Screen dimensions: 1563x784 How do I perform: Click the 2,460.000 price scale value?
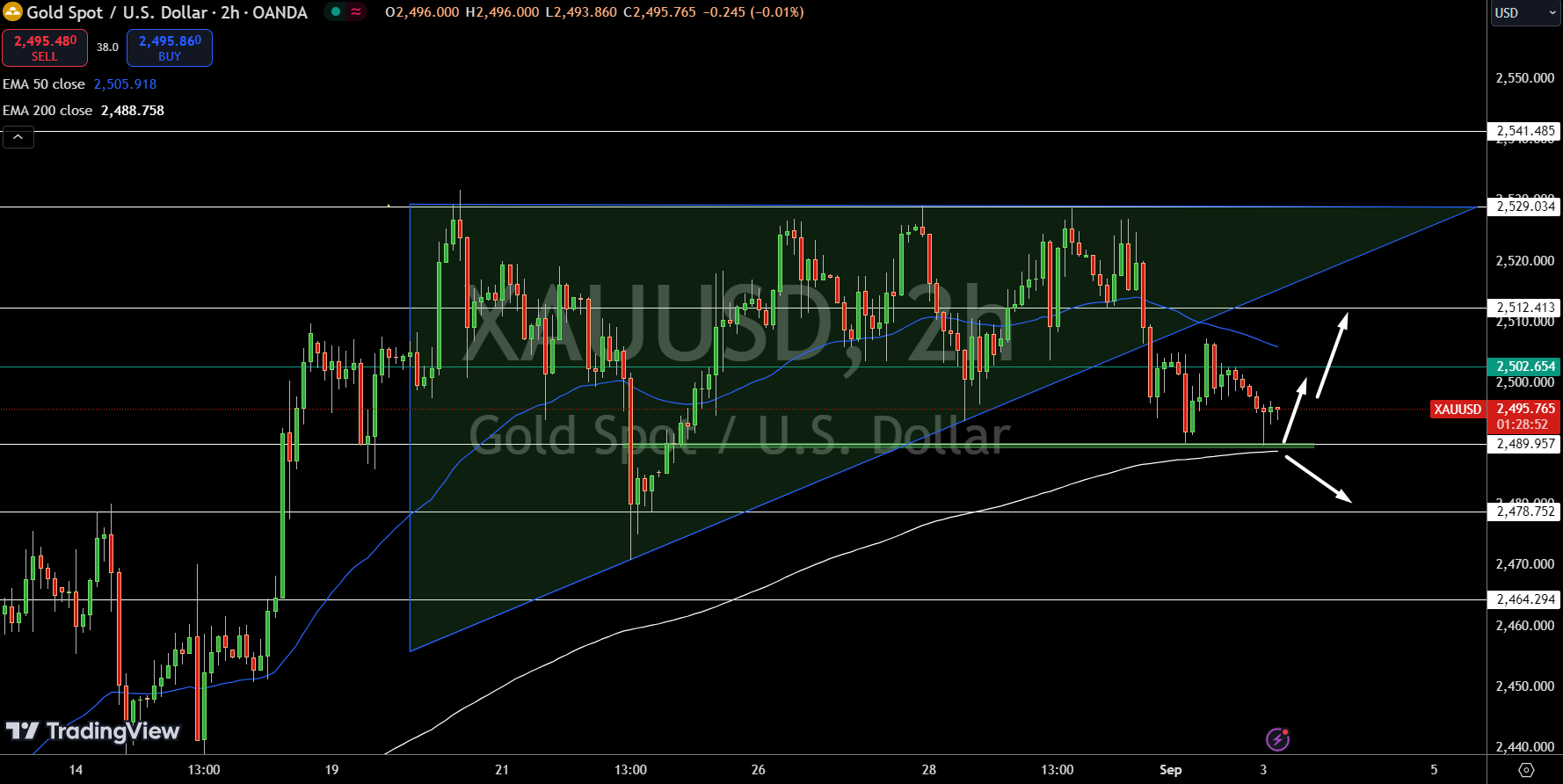pyautogui.click(x=1525, y=626)
